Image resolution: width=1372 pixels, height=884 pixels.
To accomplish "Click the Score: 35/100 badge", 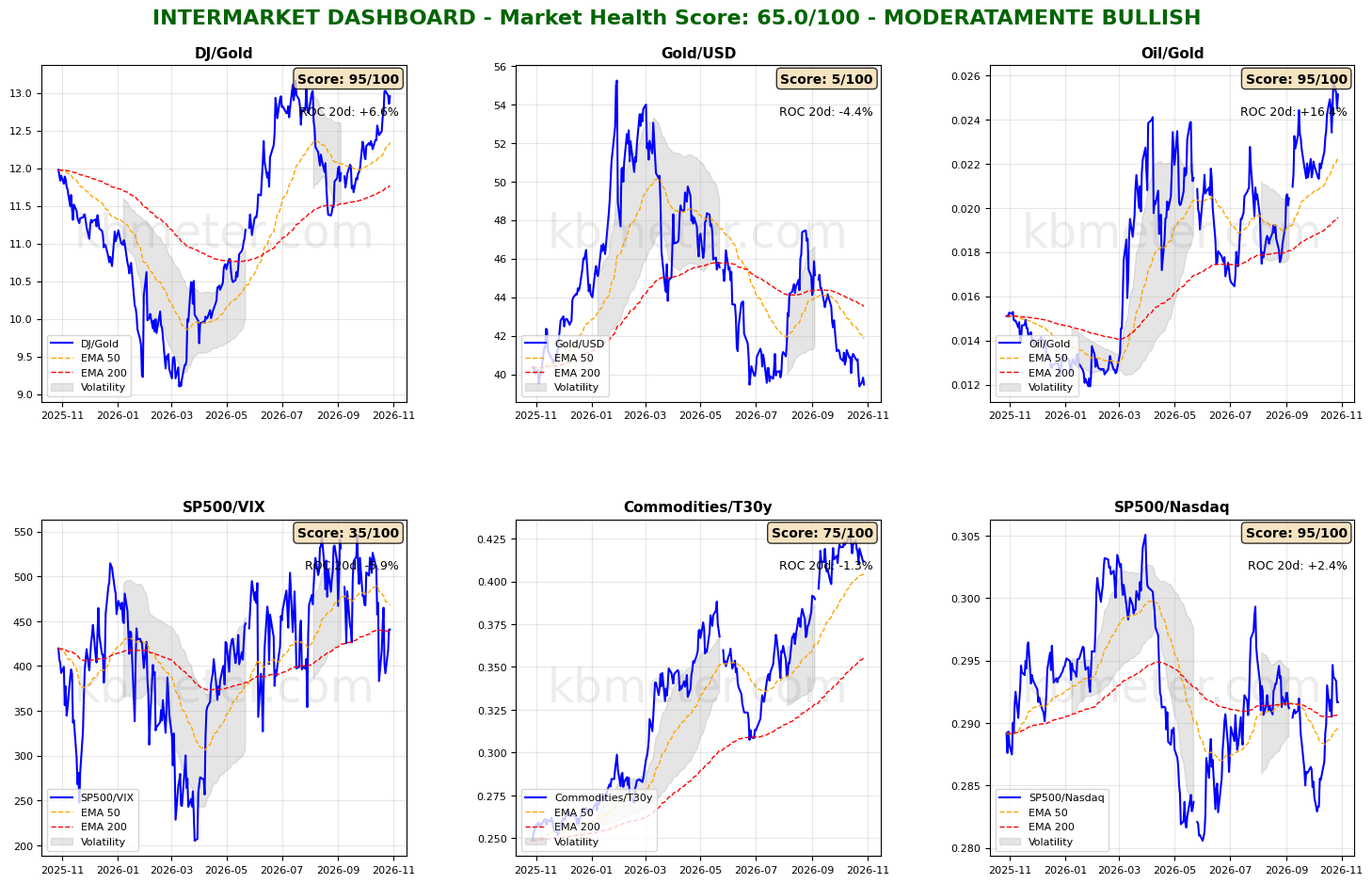I will (348, 533).
